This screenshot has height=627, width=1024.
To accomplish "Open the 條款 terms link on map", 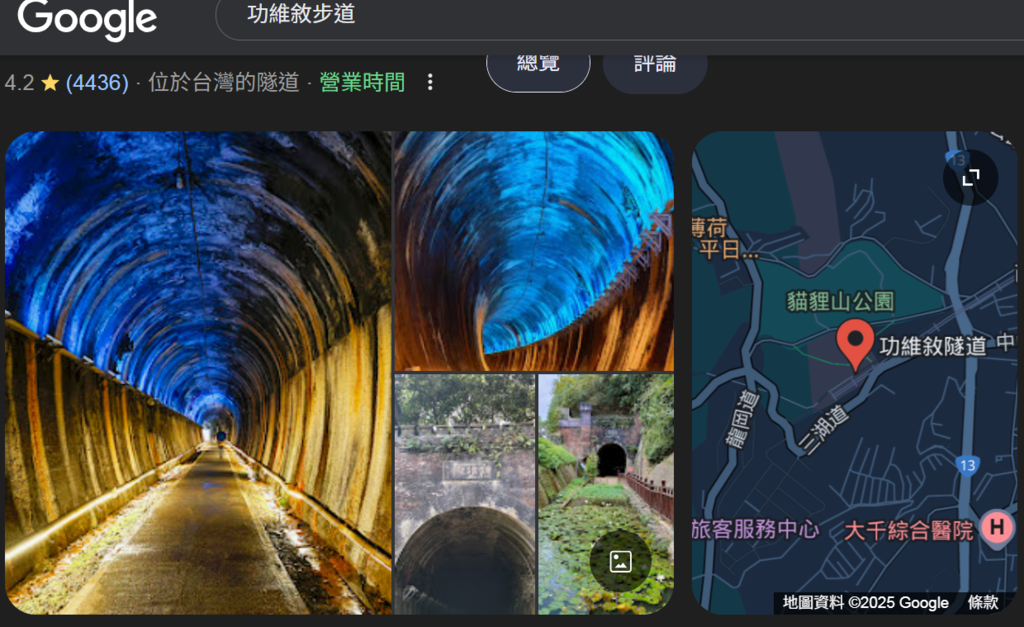I will coord(983,602).
